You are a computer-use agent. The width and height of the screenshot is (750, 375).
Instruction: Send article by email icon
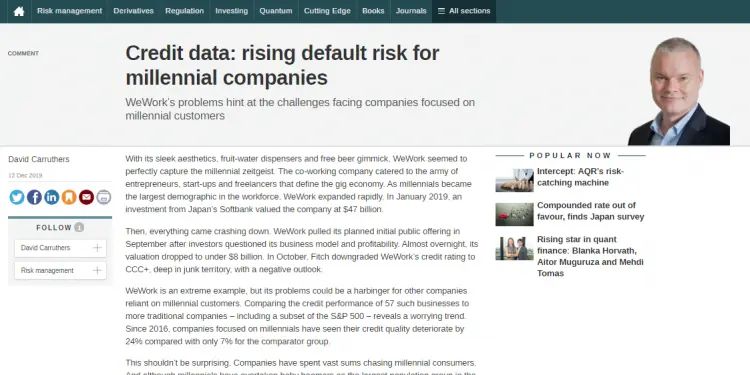click(x=87, y=197)
